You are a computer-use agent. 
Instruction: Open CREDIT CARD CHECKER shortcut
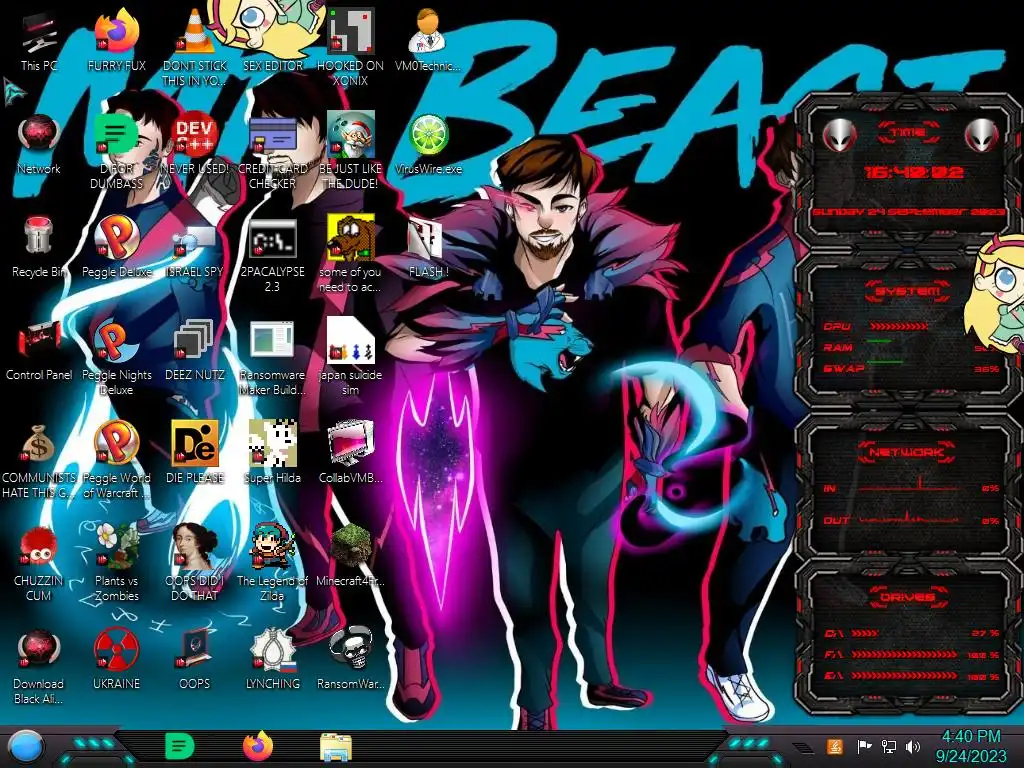(272, 152)
